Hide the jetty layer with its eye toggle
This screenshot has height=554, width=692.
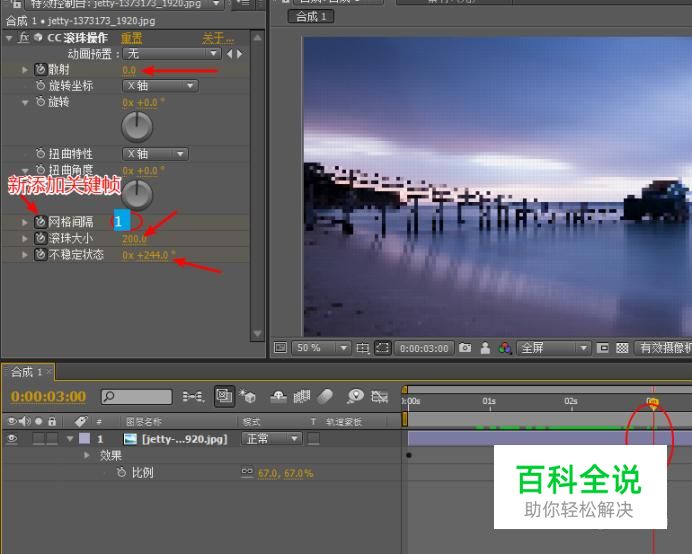coord(12,438)
